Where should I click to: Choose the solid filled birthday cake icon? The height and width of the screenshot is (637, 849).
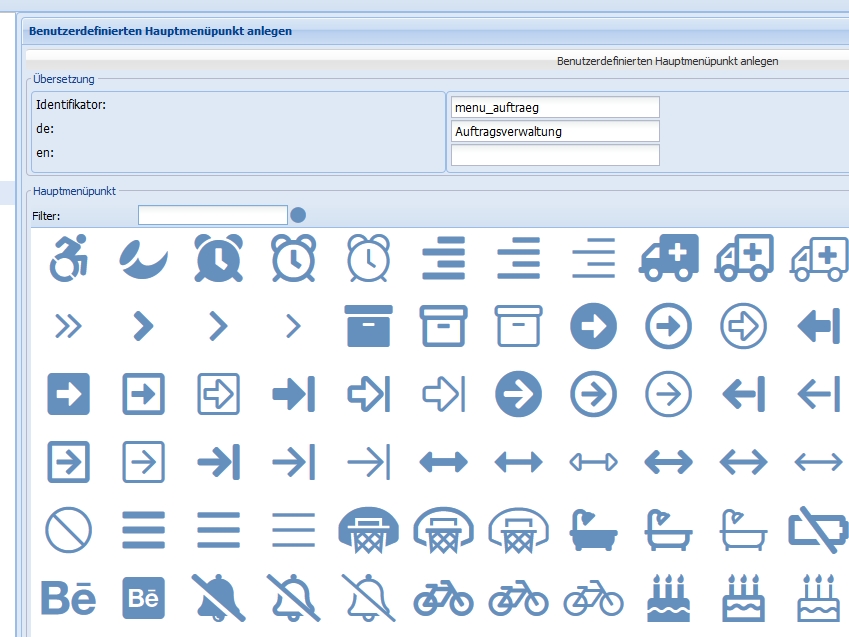click(x=668, y=597)
